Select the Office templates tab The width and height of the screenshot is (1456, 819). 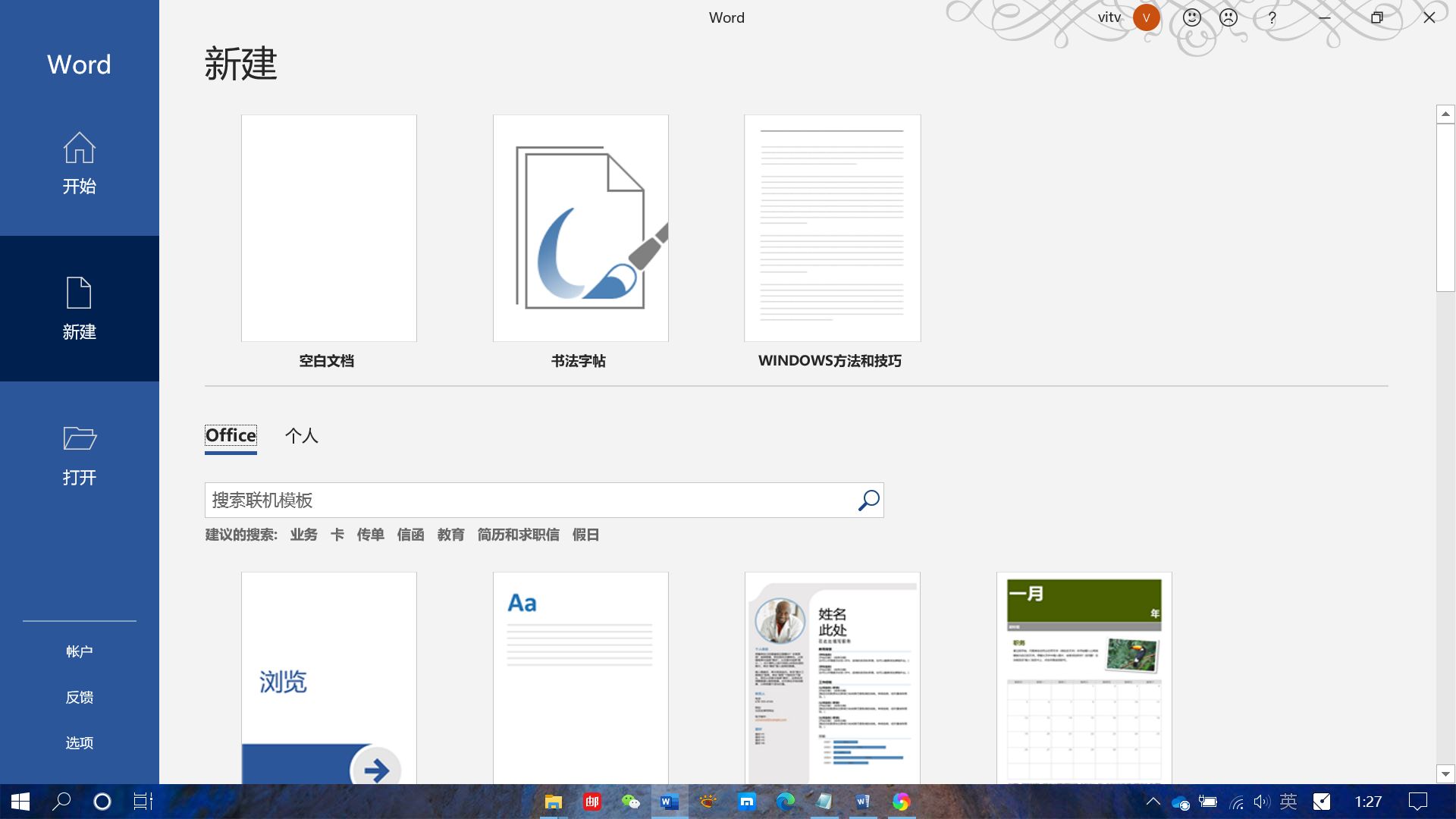(231, 436)
